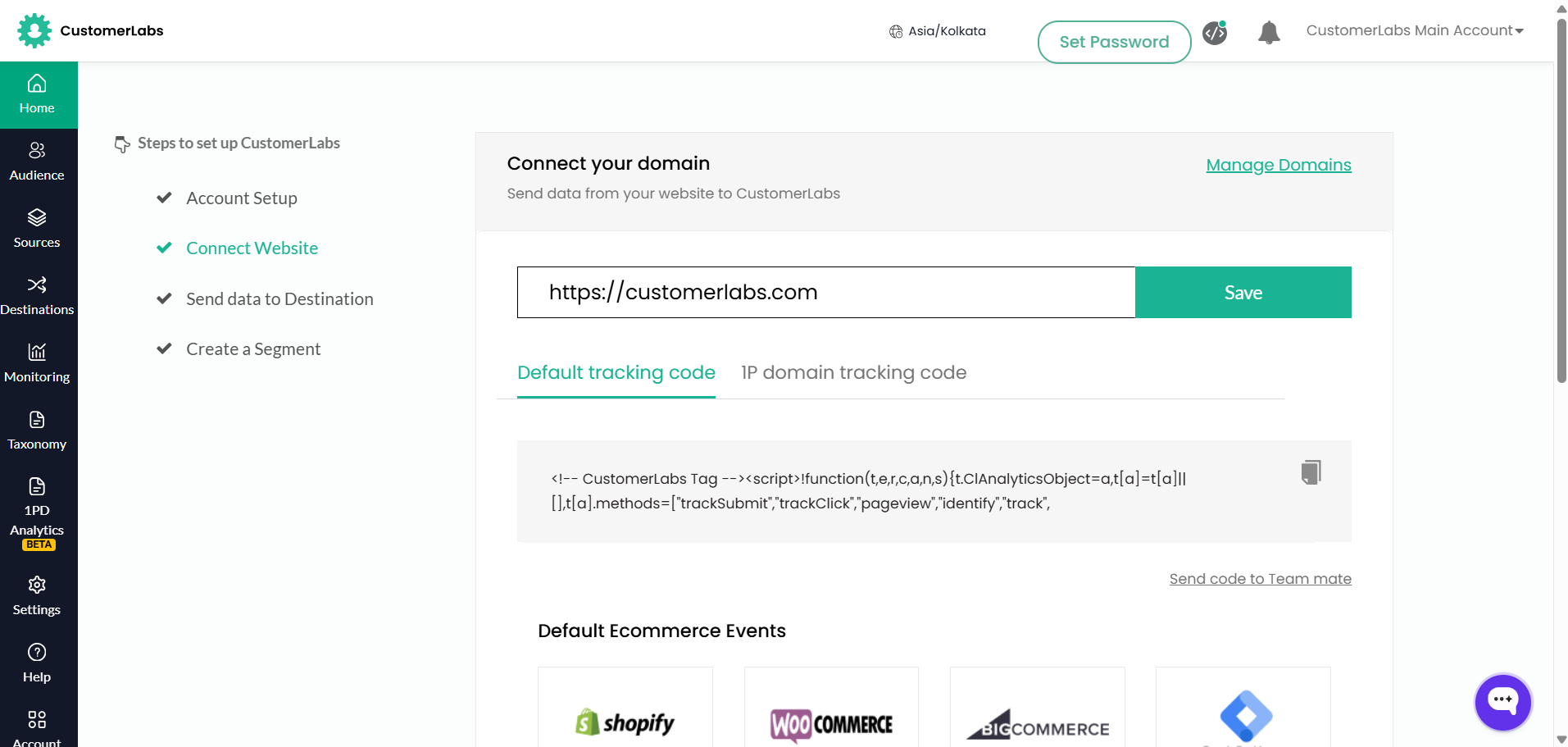Select the Audience sidebar icon
This screenshot has width=1568, height=747.
click(x=38, y=159)
